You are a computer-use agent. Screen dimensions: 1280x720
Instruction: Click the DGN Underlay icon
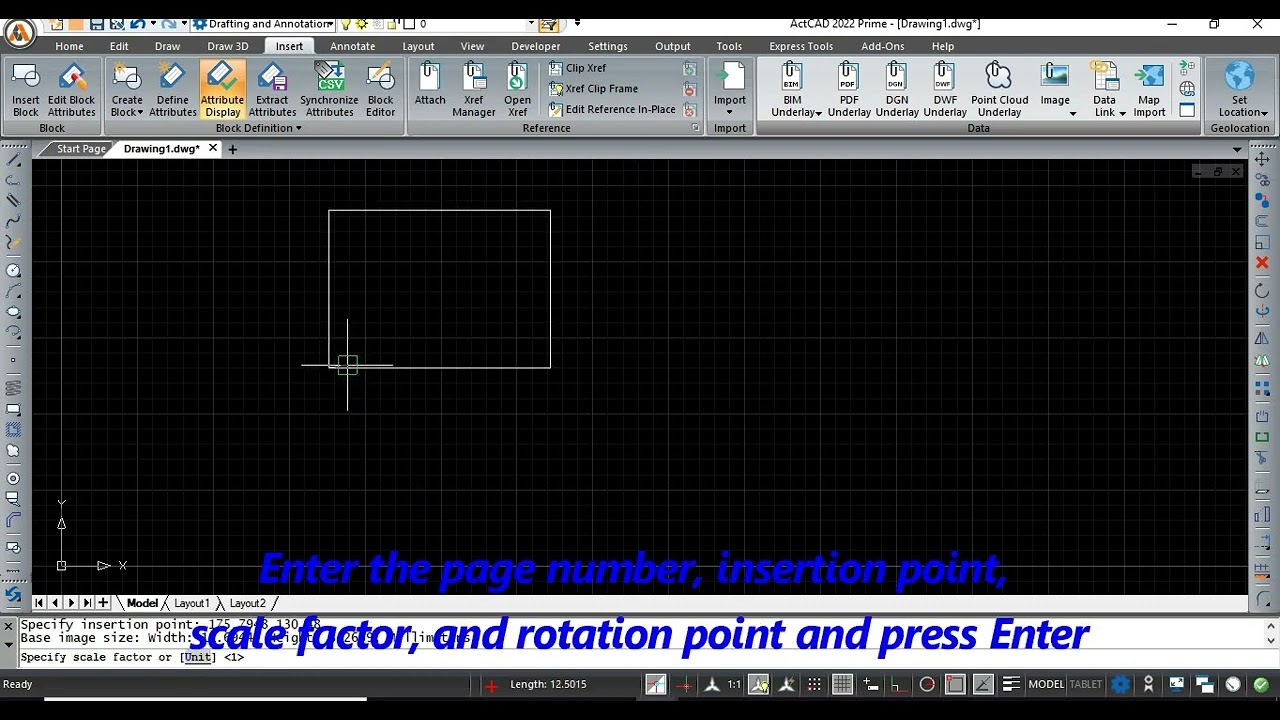pos(897,89)
